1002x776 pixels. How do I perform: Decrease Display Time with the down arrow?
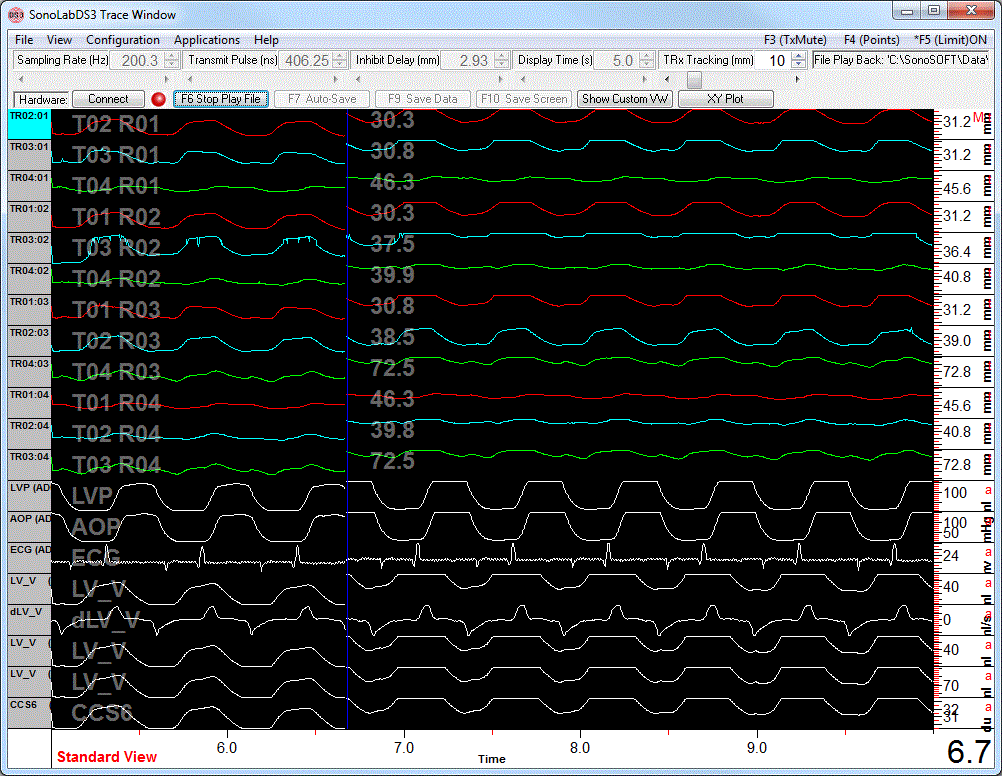click(647, 65)
